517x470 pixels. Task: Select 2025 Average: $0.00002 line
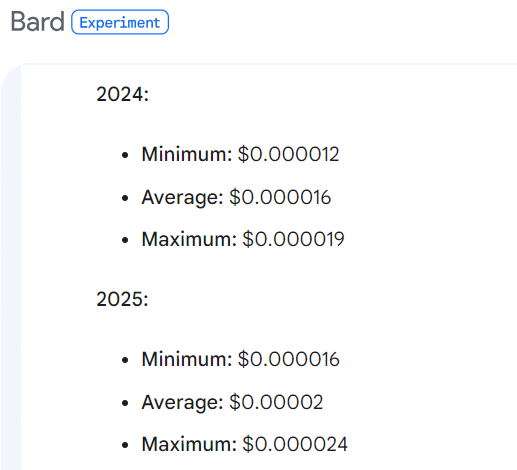(x=232, y=402)
